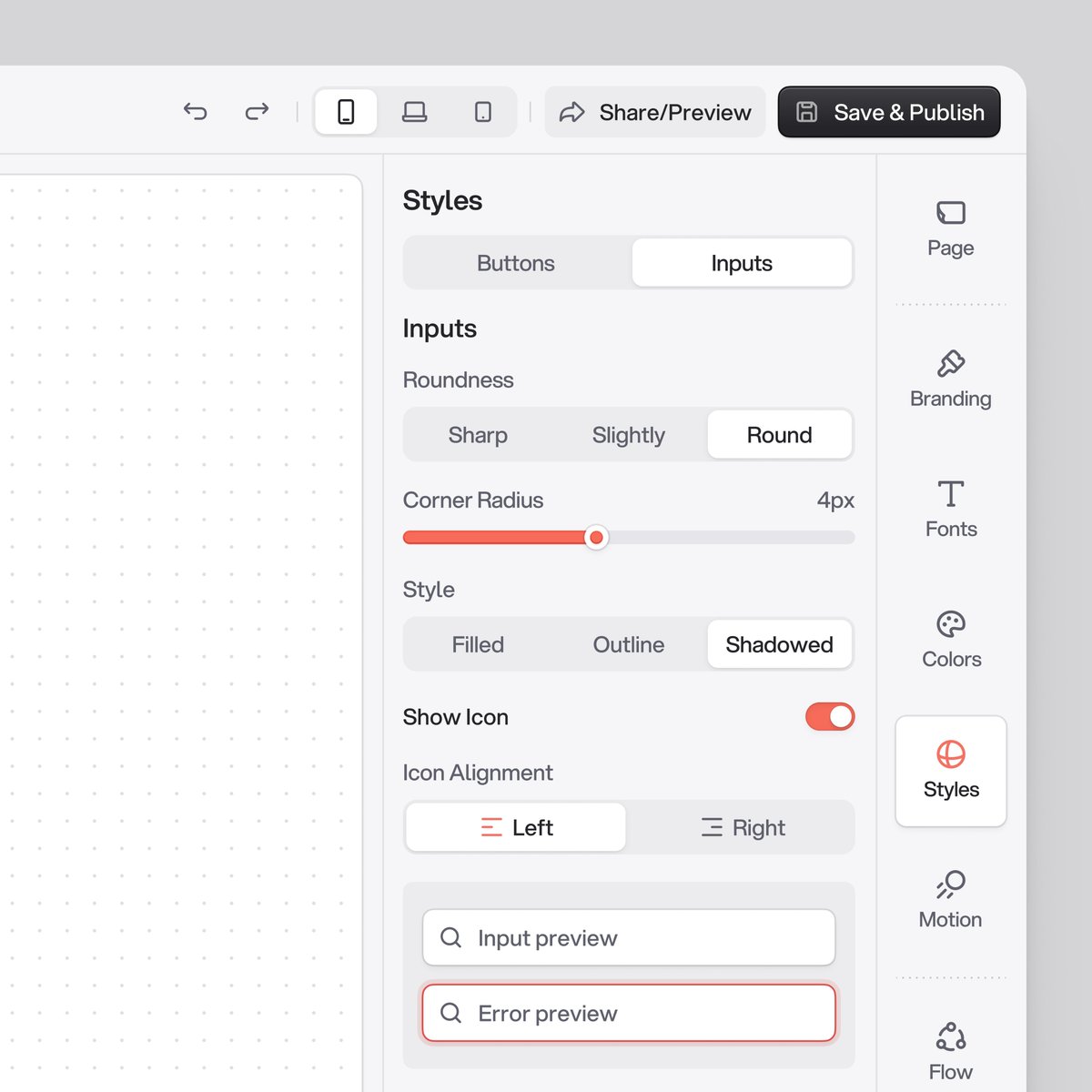Open the Branding sidebar section

click(951, 379)
